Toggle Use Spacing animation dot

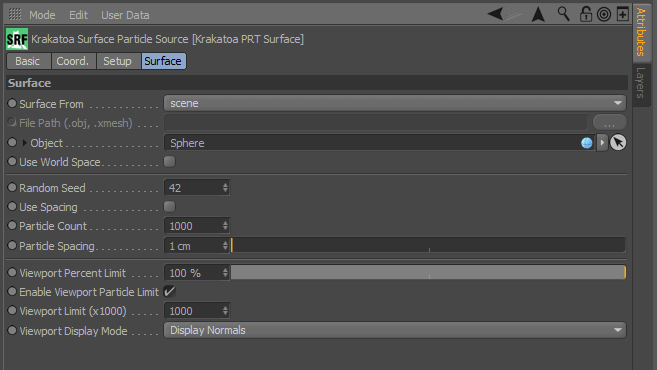(12, 206)
